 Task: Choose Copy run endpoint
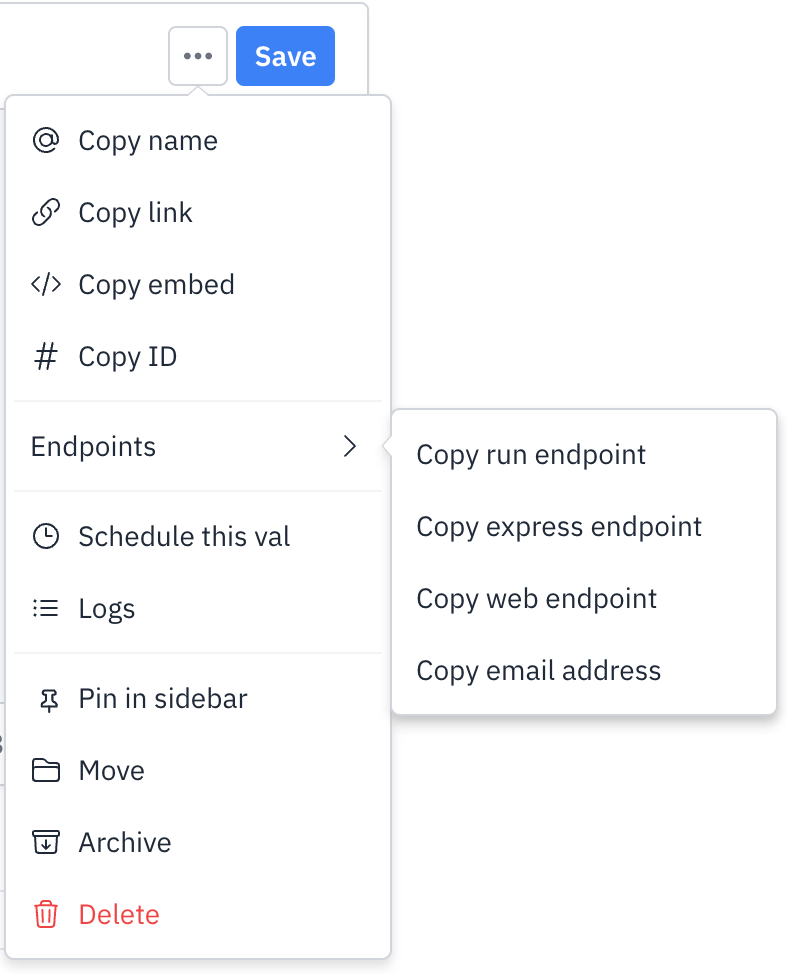click(530, 455)
